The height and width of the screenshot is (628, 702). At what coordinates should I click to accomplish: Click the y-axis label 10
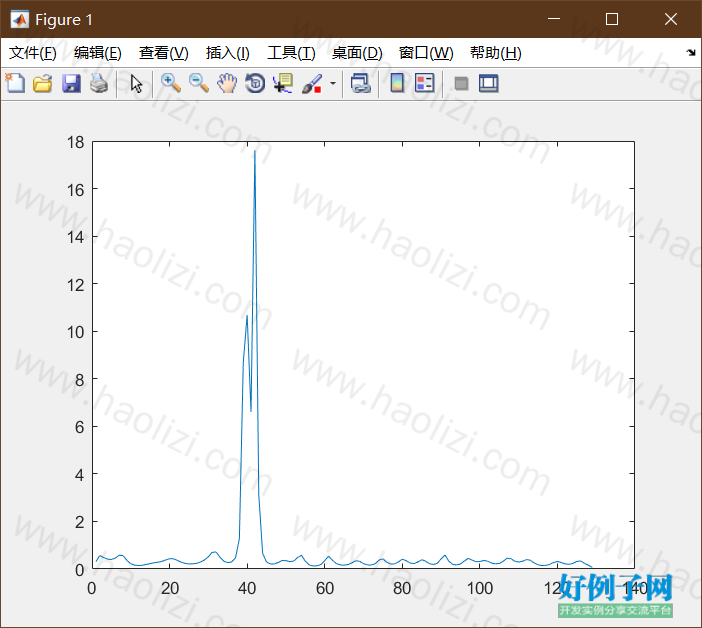point(76,332)
